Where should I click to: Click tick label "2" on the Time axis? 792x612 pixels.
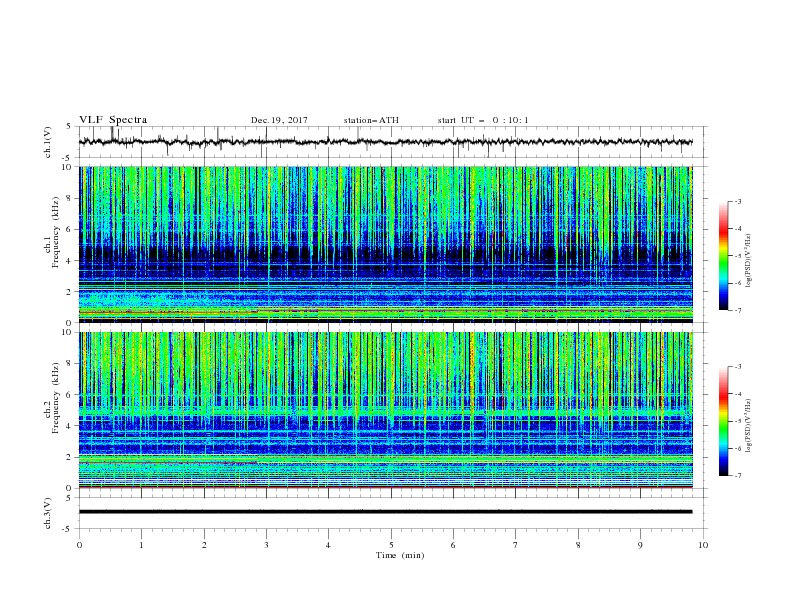204,545
